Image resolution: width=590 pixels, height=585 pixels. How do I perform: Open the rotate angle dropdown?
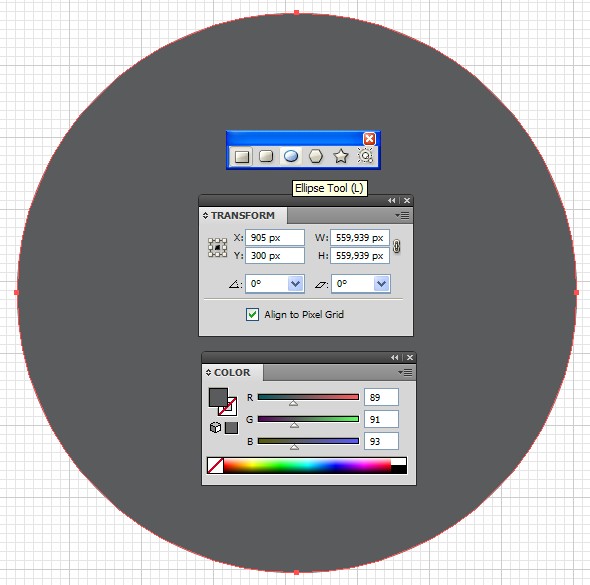(x=296, y=284)
